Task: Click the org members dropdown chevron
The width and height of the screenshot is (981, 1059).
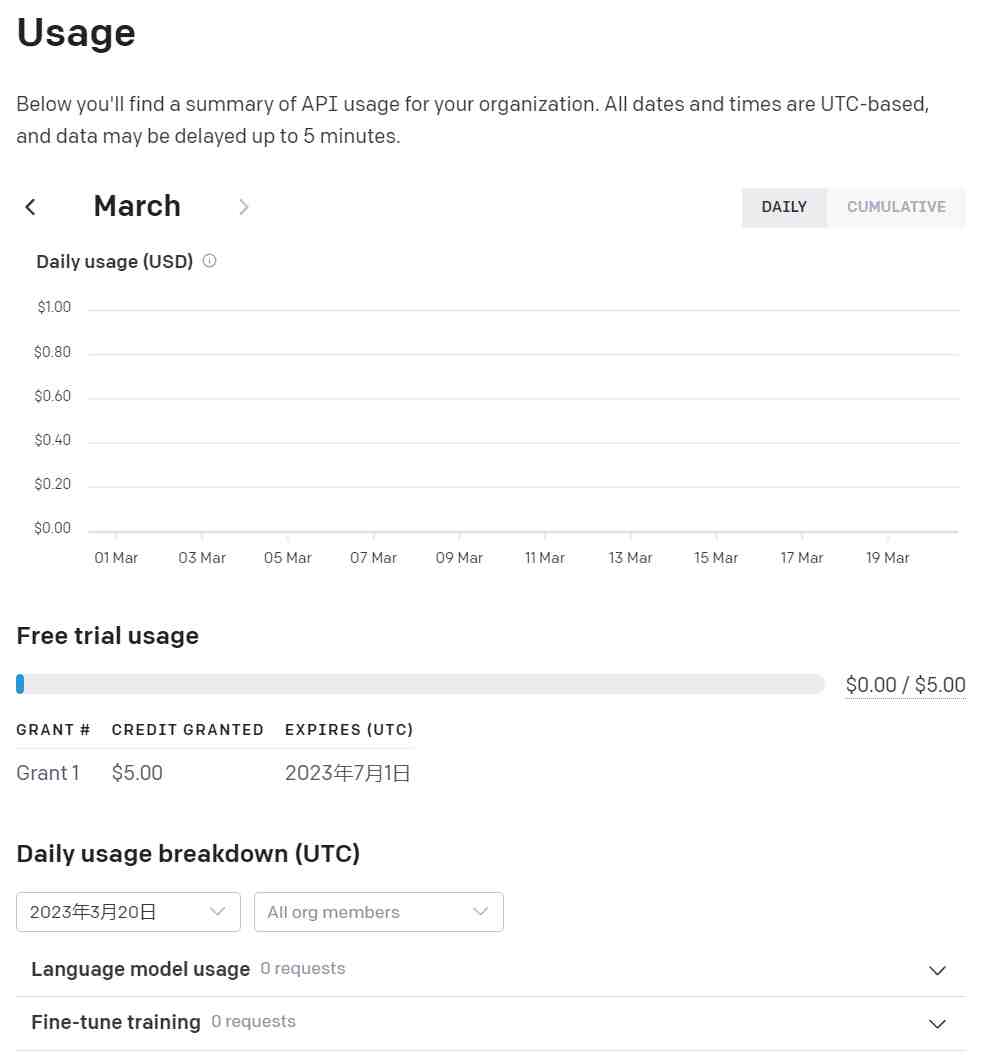Action: 480,912
